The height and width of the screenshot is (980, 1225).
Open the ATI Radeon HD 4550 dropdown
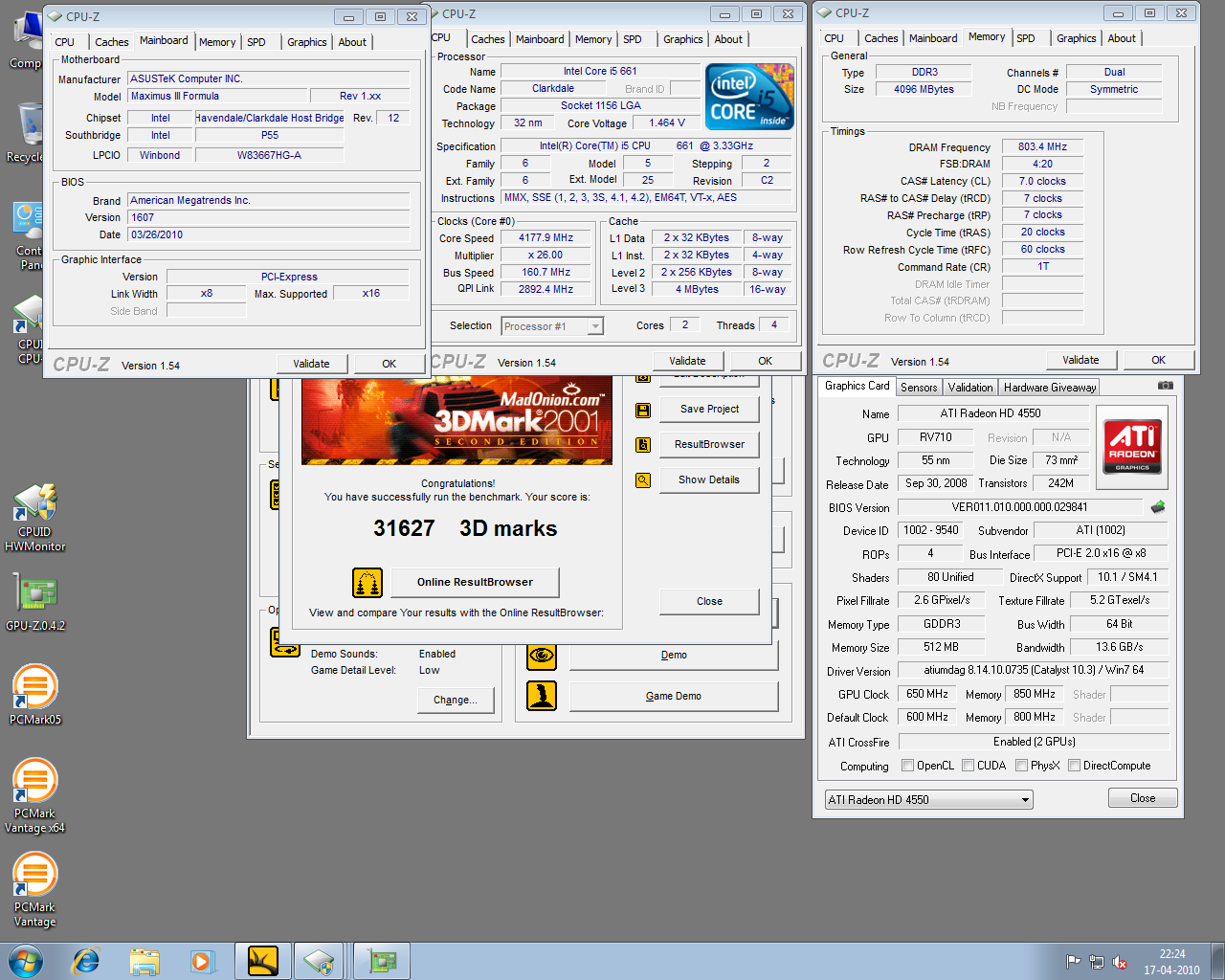(928, 800)
